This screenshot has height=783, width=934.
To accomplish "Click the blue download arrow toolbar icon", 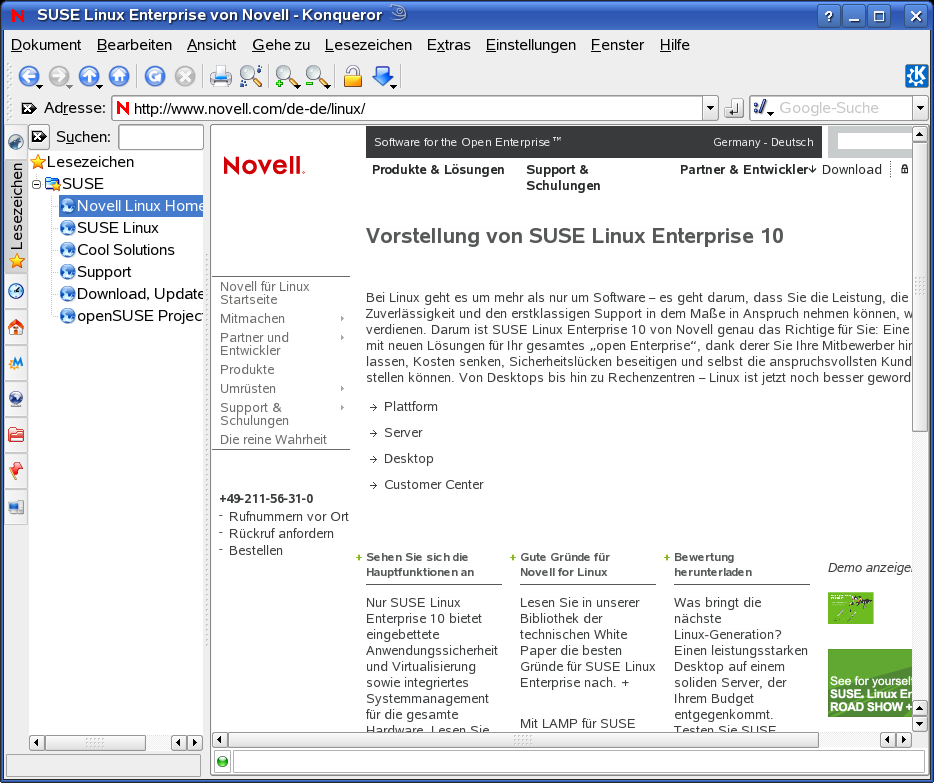I will [x=383, y=76].
